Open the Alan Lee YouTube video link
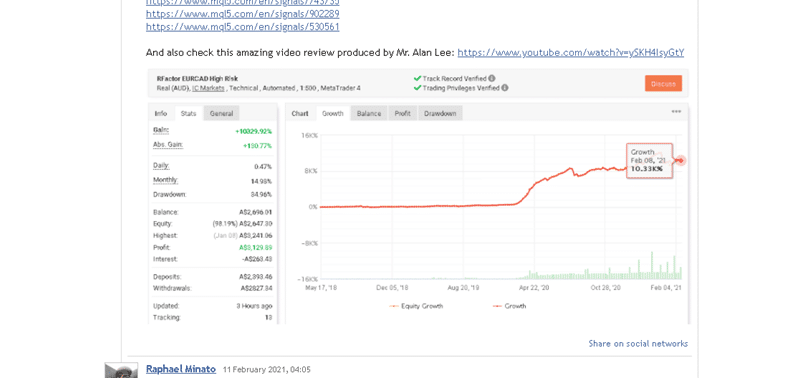The height and width of the screenshot is (378, 800). pos(570,53)
